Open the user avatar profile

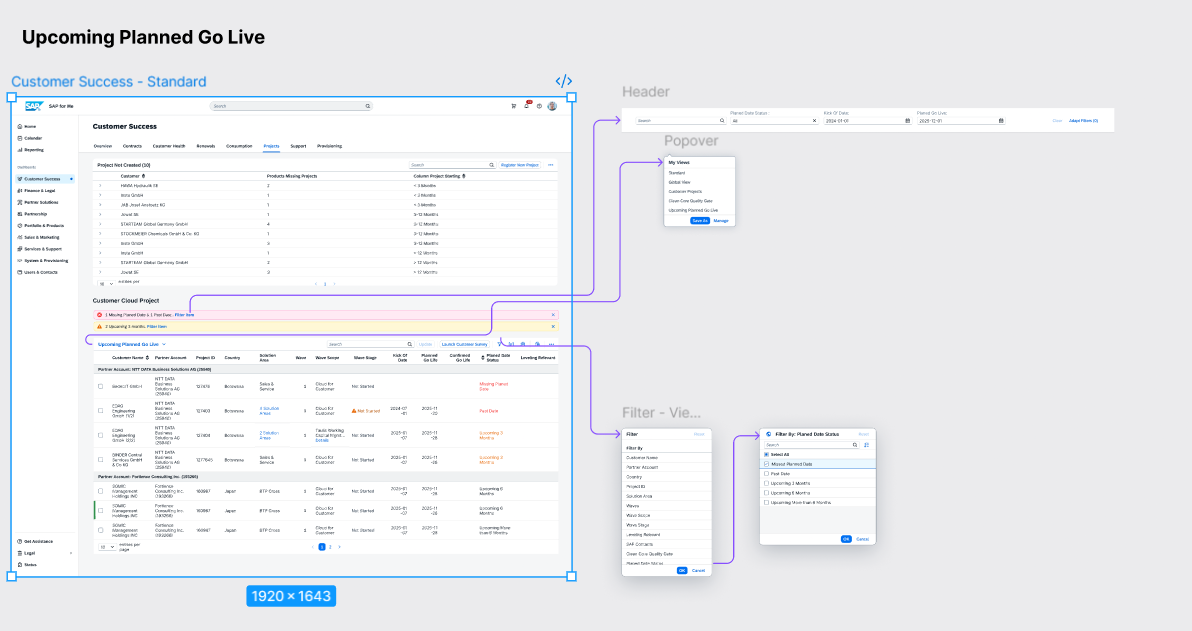click(552, 106)
